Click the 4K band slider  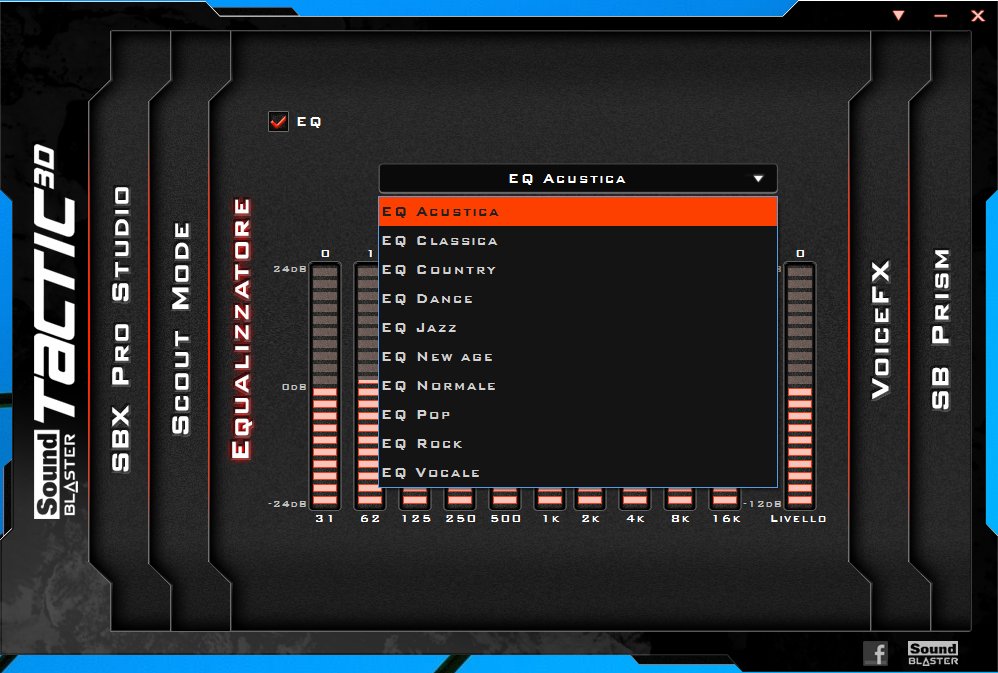[x=635, y=499]
